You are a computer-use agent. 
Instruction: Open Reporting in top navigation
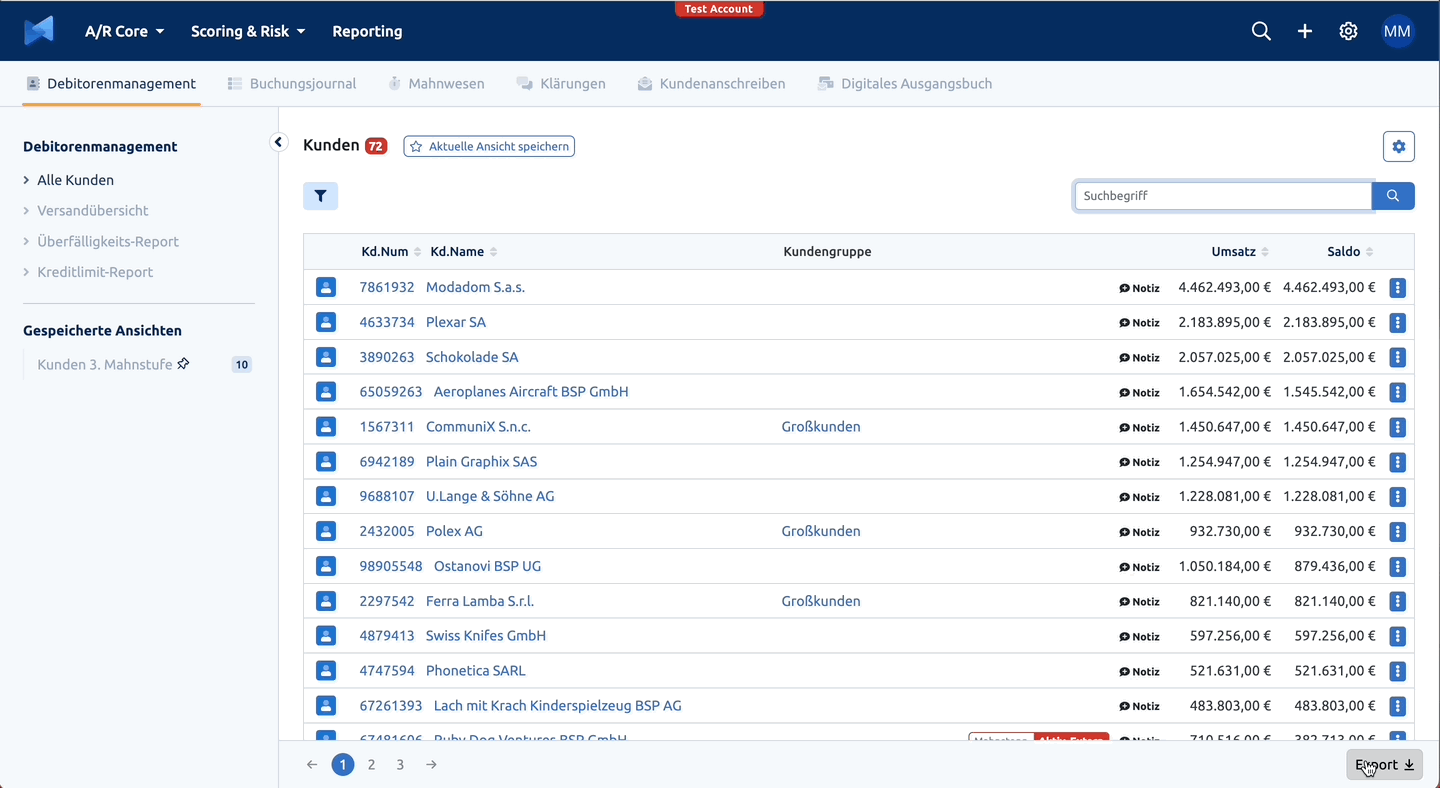pos(367,31)
